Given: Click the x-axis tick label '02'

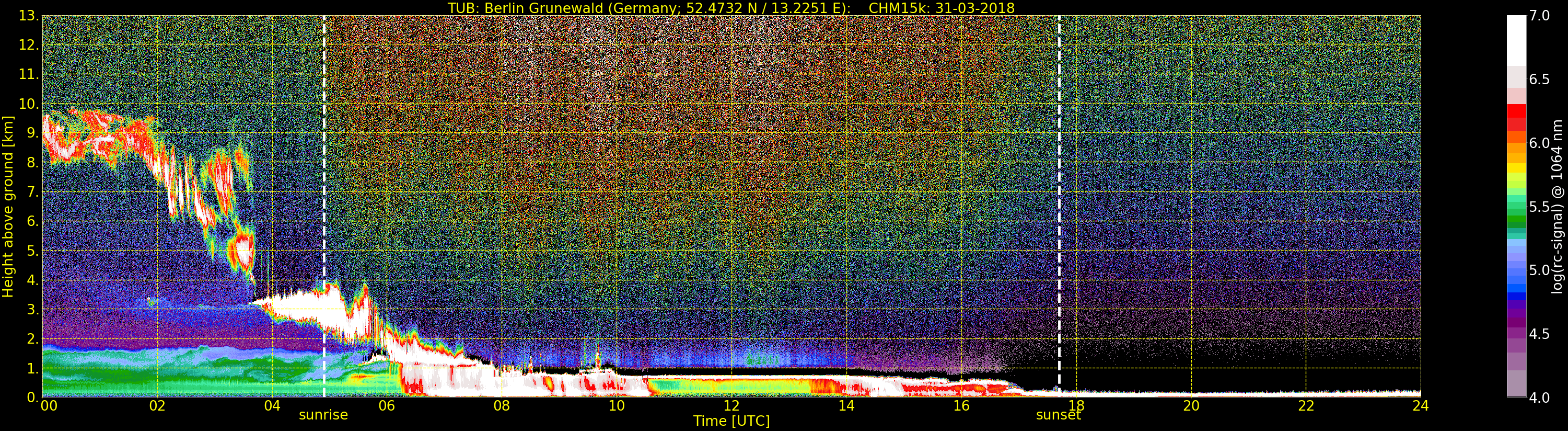Looking at the screenshot, I should click(158, 405).
